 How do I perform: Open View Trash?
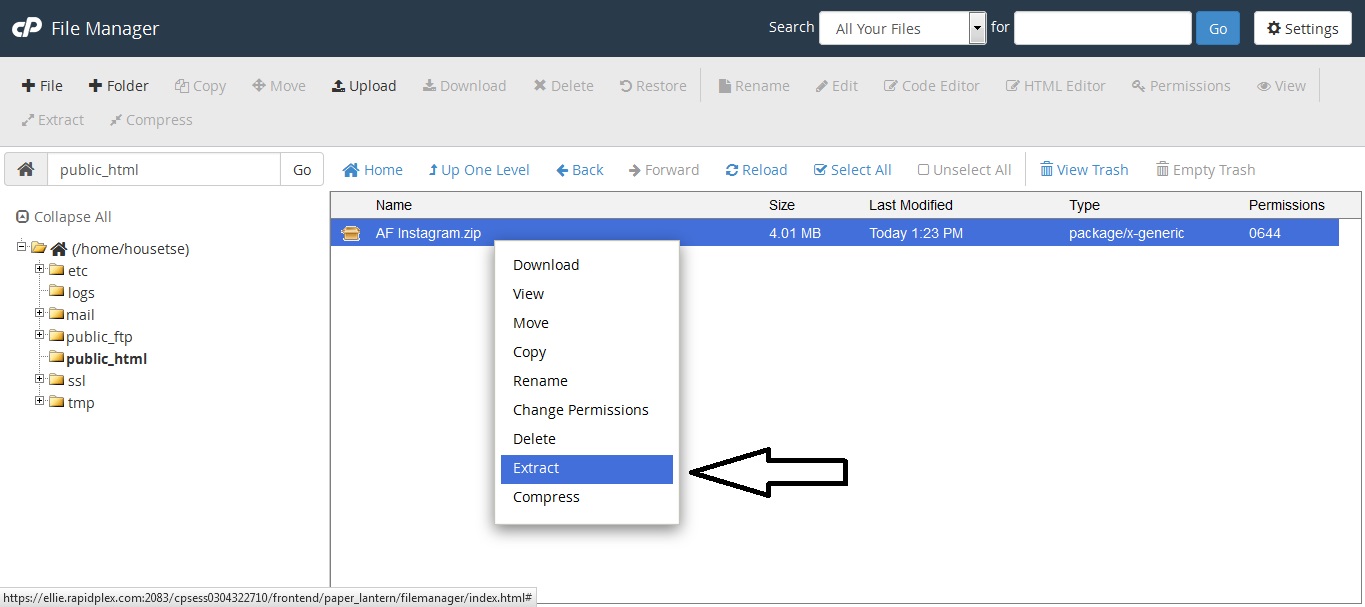[1084, 169]
